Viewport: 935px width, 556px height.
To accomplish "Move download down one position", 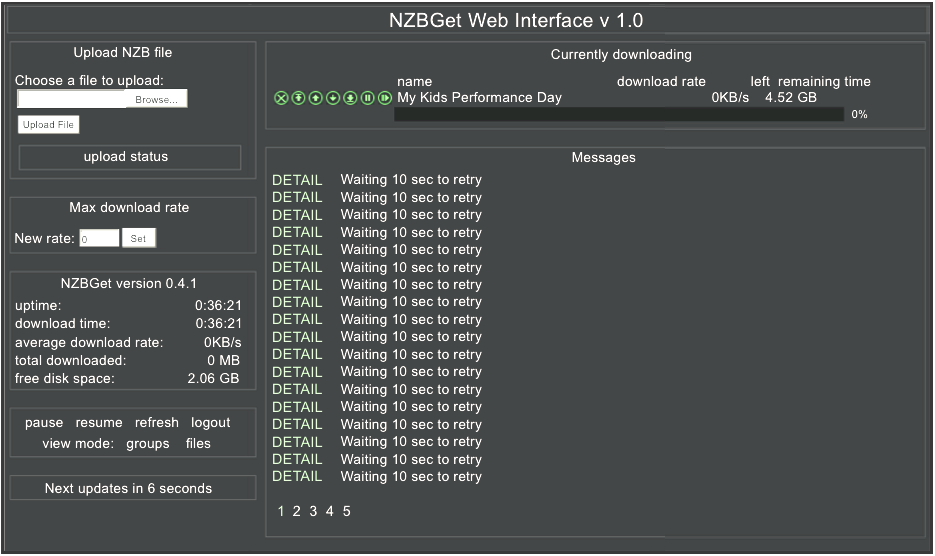I will [x=333, y=98].
